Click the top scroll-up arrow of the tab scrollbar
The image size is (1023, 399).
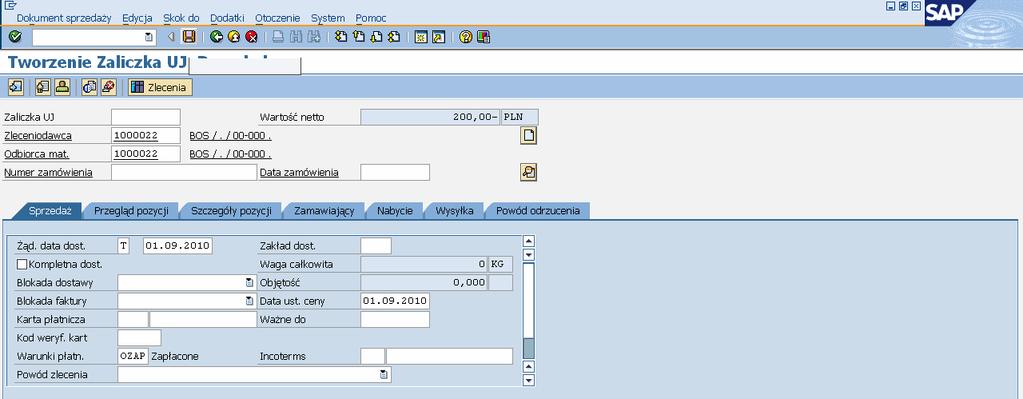pyautogui.click(x=528, y=241)
